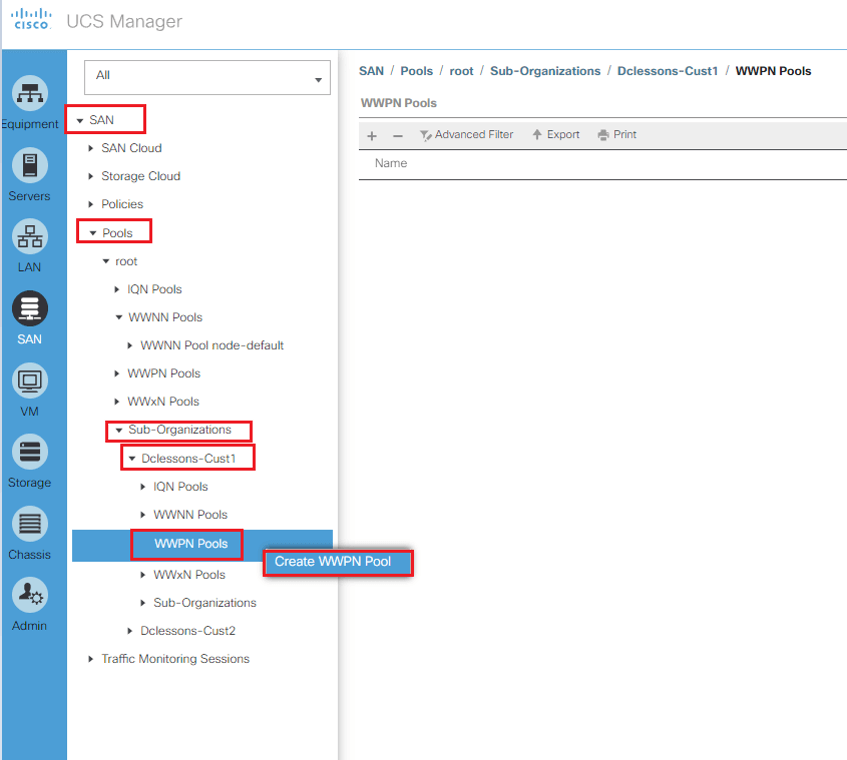Click the Cisco logo
The height and width of the screenshot is (760, 847).
[31, 19]
